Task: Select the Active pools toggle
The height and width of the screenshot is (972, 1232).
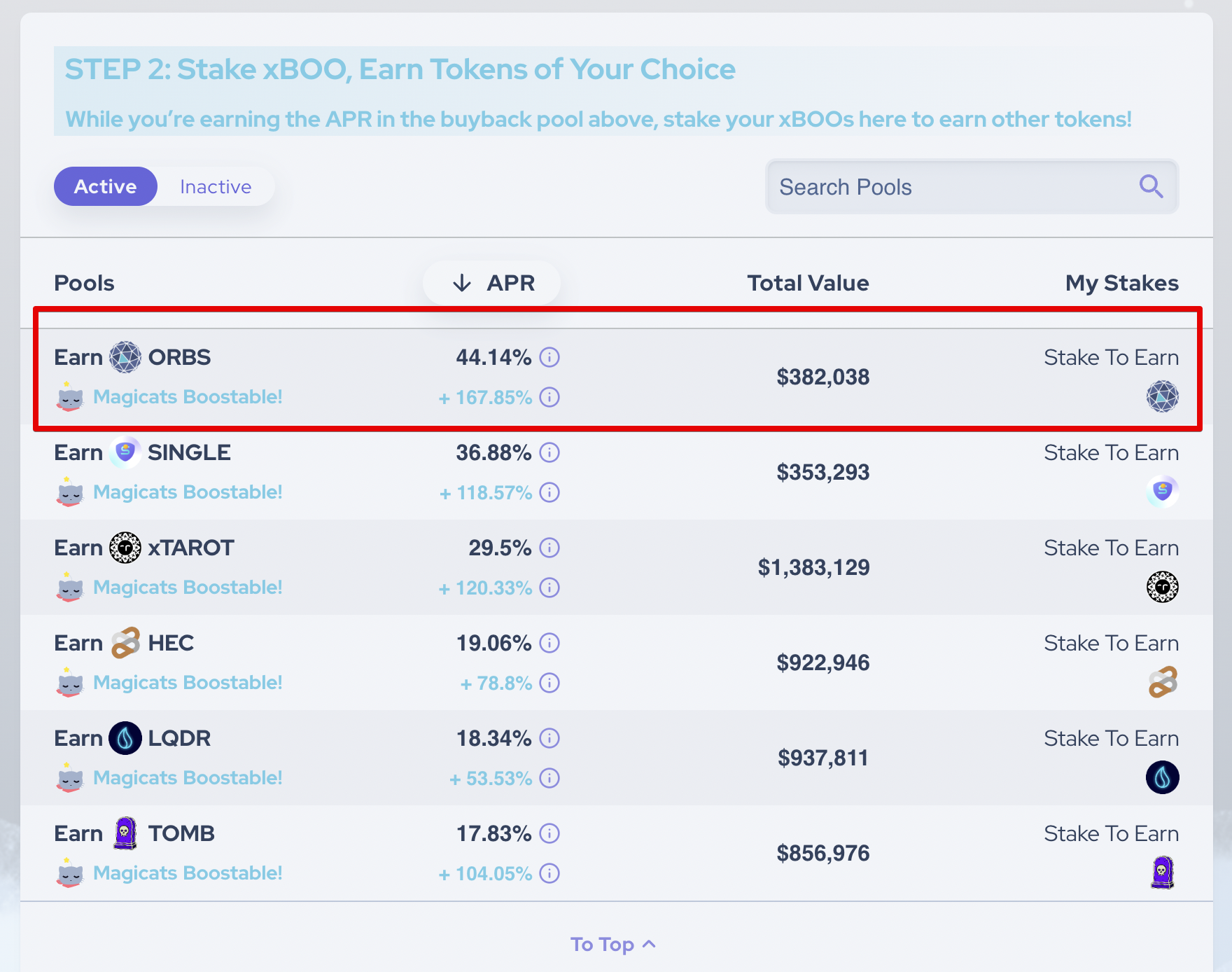Action: coord(106,186)
